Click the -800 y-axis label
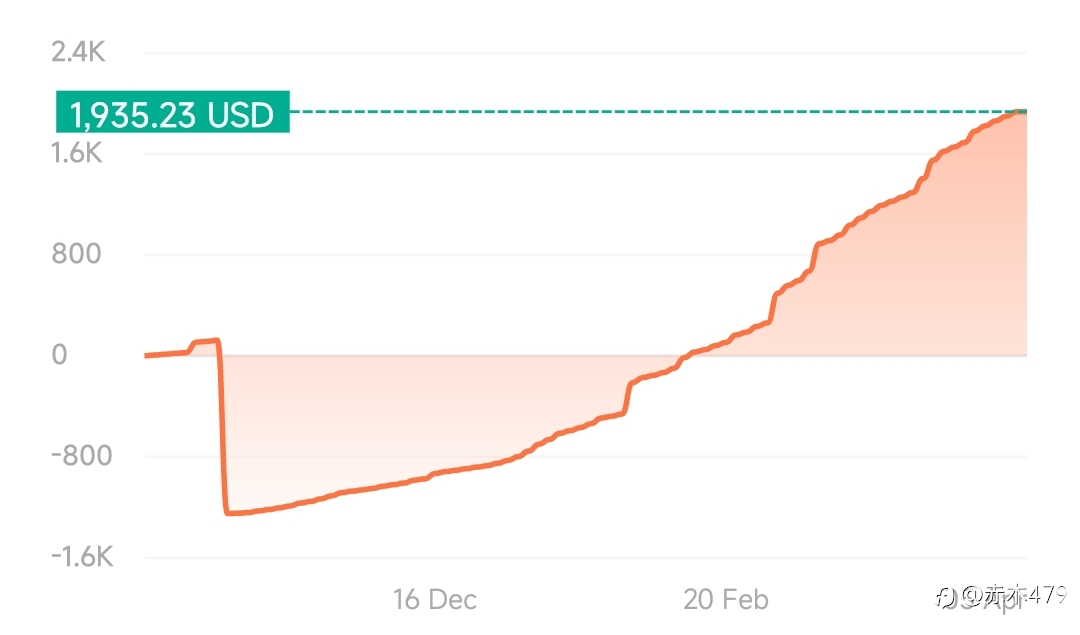Screen dimensions: 1080x635 (81, 455)
